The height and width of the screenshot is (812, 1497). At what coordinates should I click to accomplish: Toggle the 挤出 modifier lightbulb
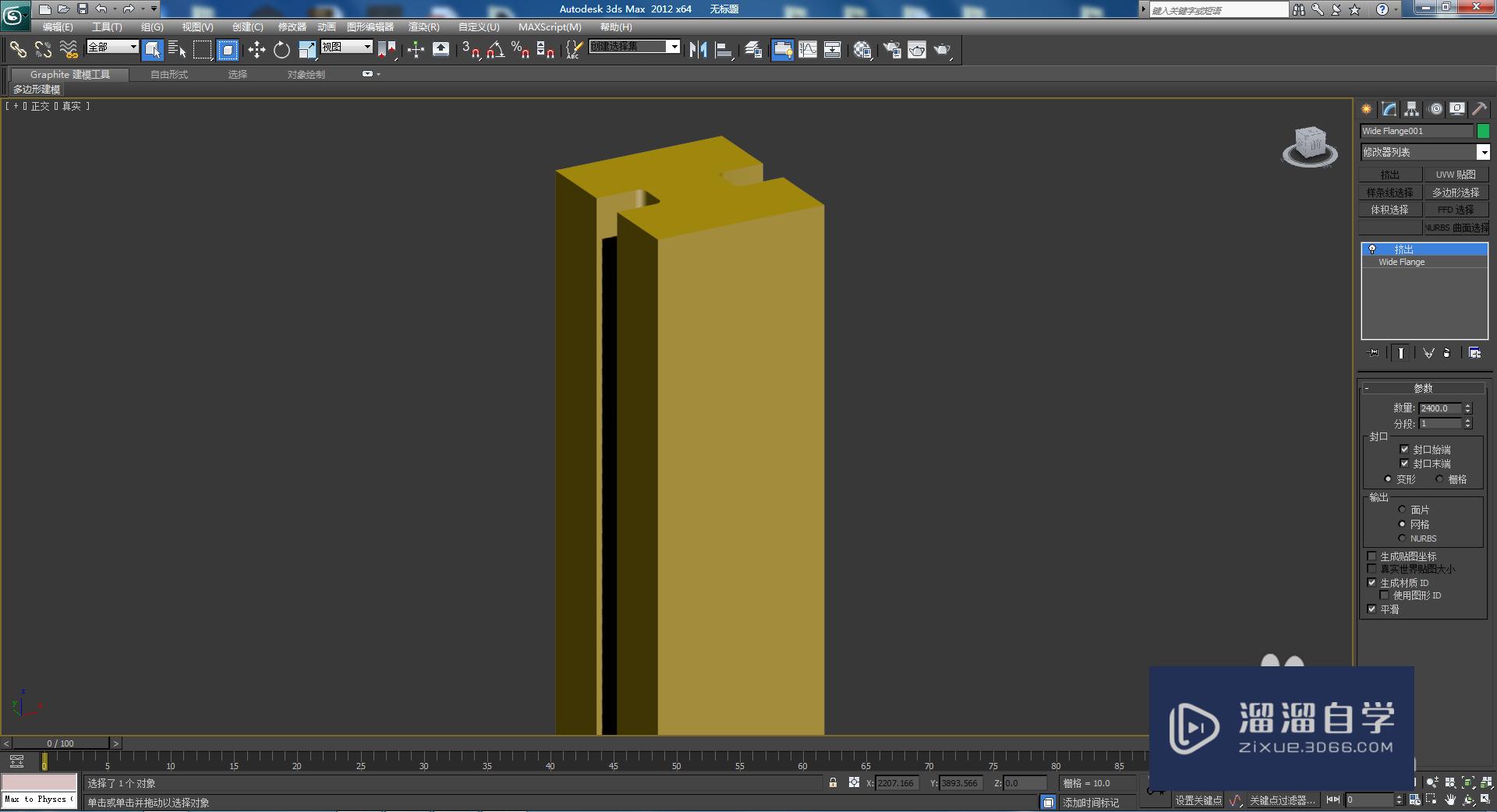coord(1372,249)
